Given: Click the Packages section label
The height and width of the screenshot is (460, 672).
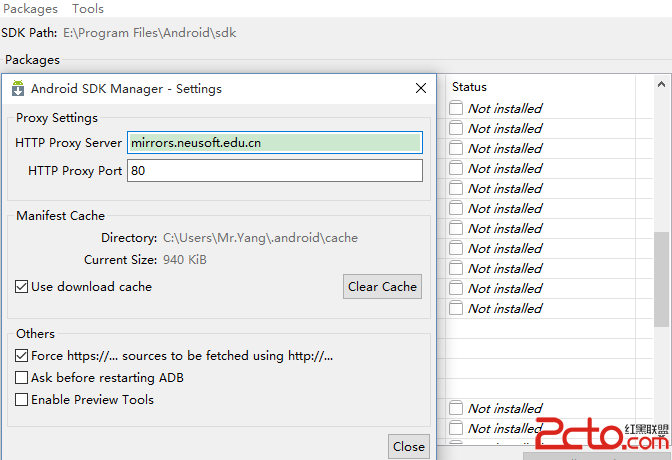Looking at the screenshot, I should tap(32, 60).
